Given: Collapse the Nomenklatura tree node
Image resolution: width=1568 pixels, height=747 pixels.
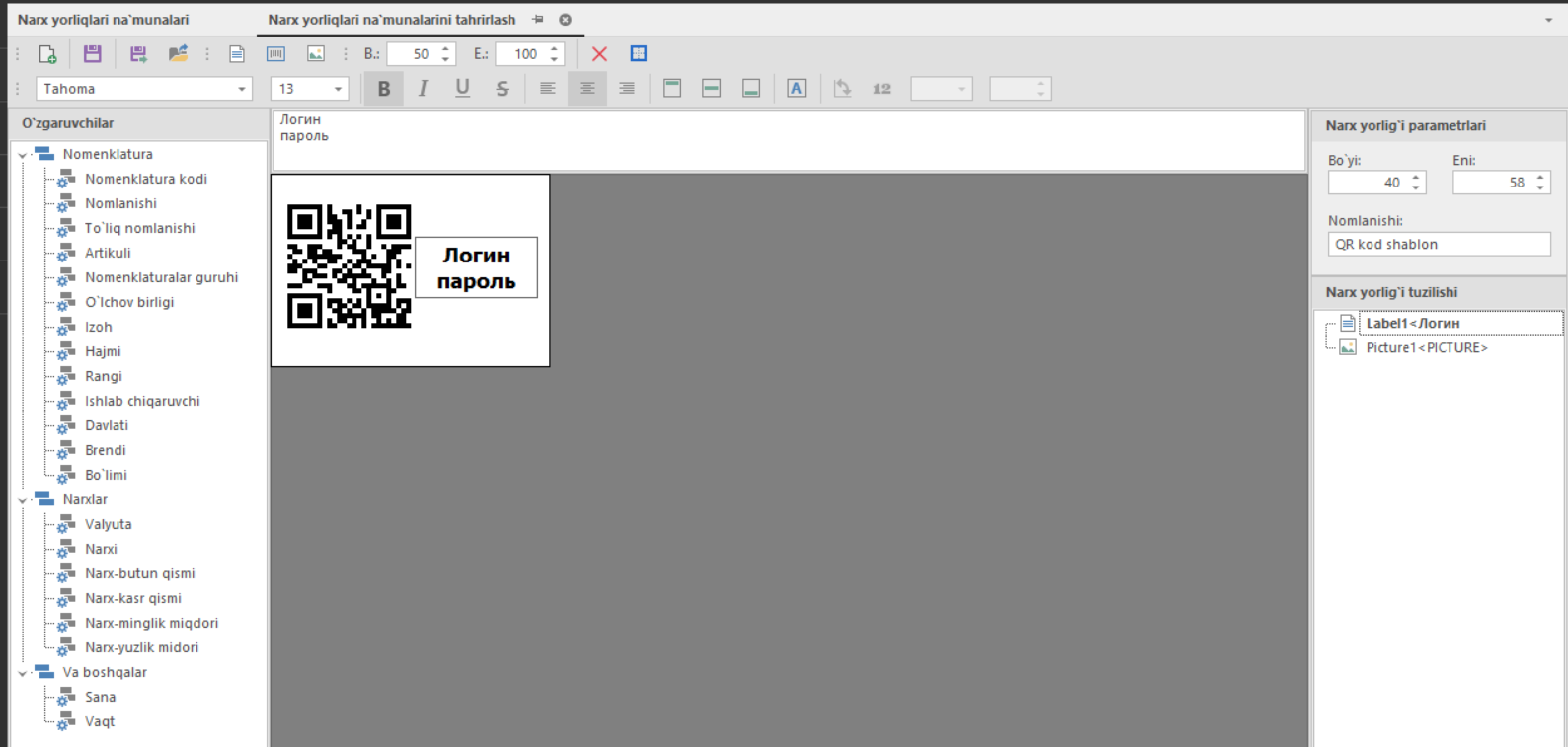Looking at the screenshot, I should pyautogui.click(x=22, y=155).
